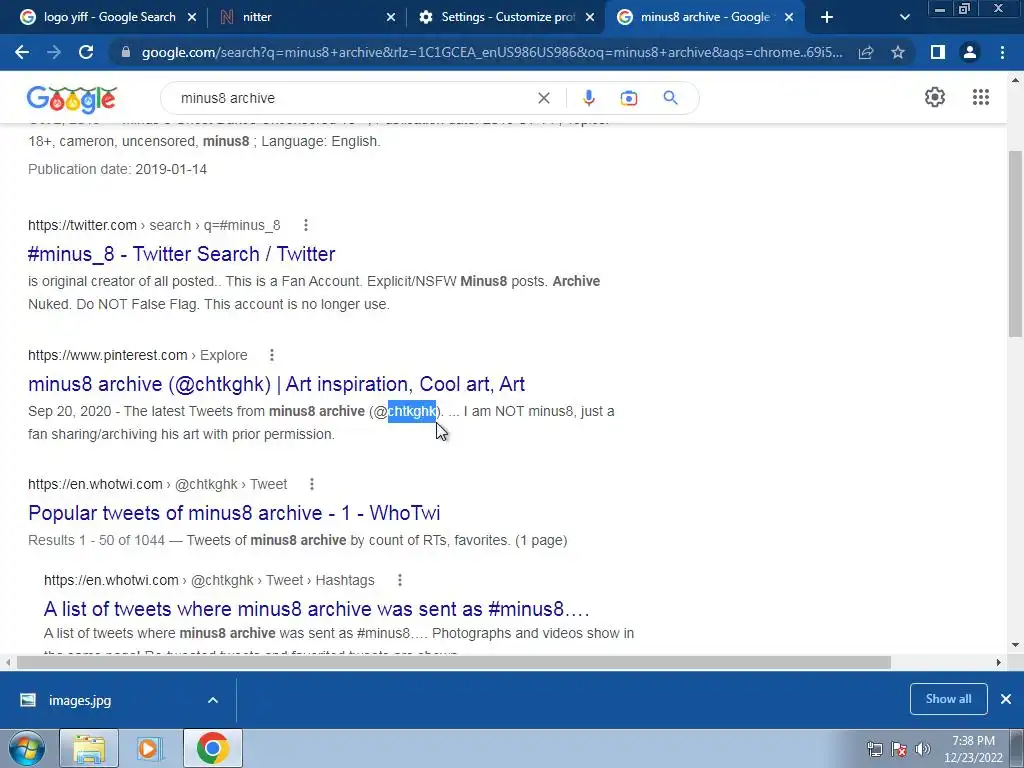Close the downloads bar
The width and height of the screenshot is (1024, 768).
click(1006, 699)
